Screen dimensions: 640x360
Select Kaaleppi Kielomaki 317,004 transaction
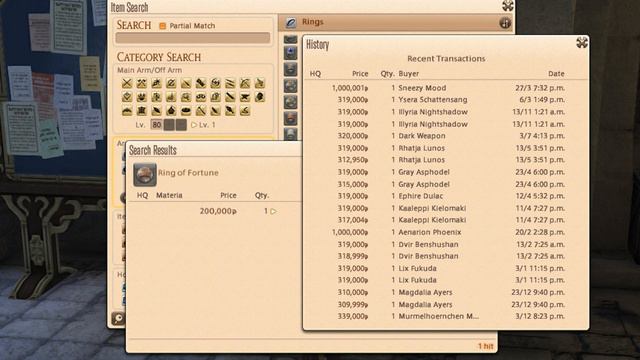pyautogui.click(x=445, y=220)
